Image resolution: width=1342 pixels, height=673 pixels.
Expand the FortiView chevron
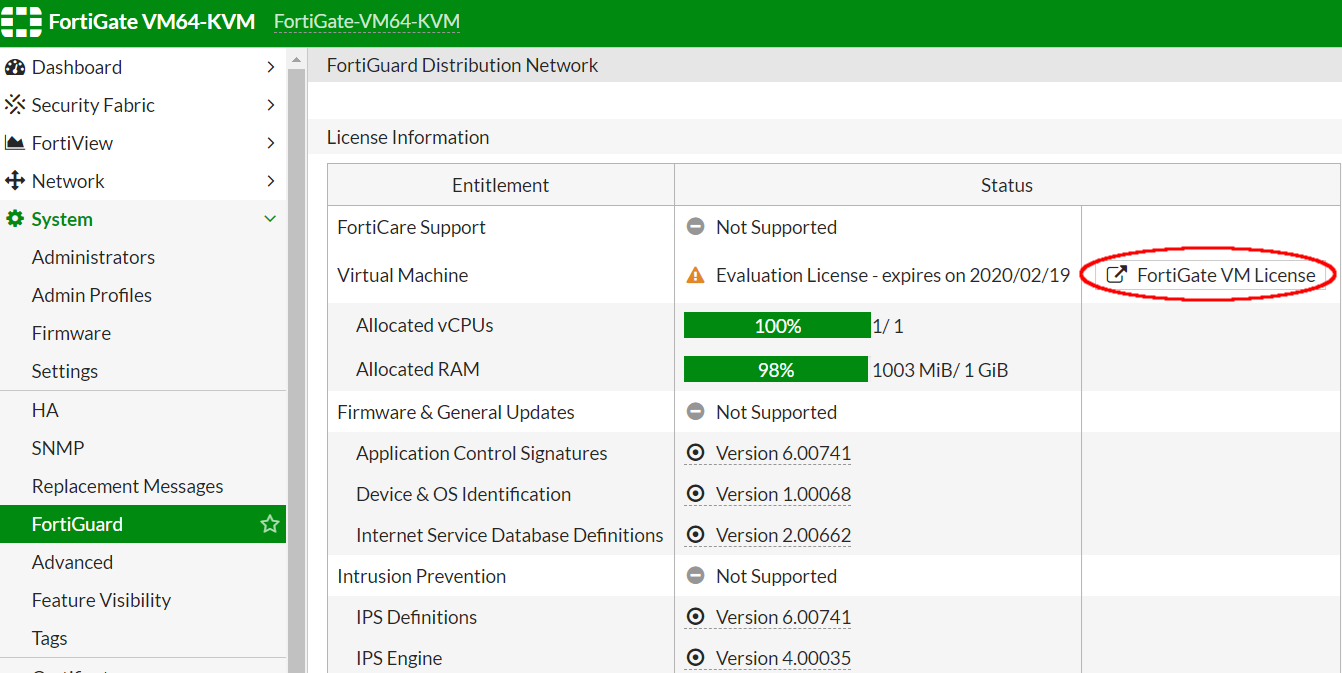[270, 143]
